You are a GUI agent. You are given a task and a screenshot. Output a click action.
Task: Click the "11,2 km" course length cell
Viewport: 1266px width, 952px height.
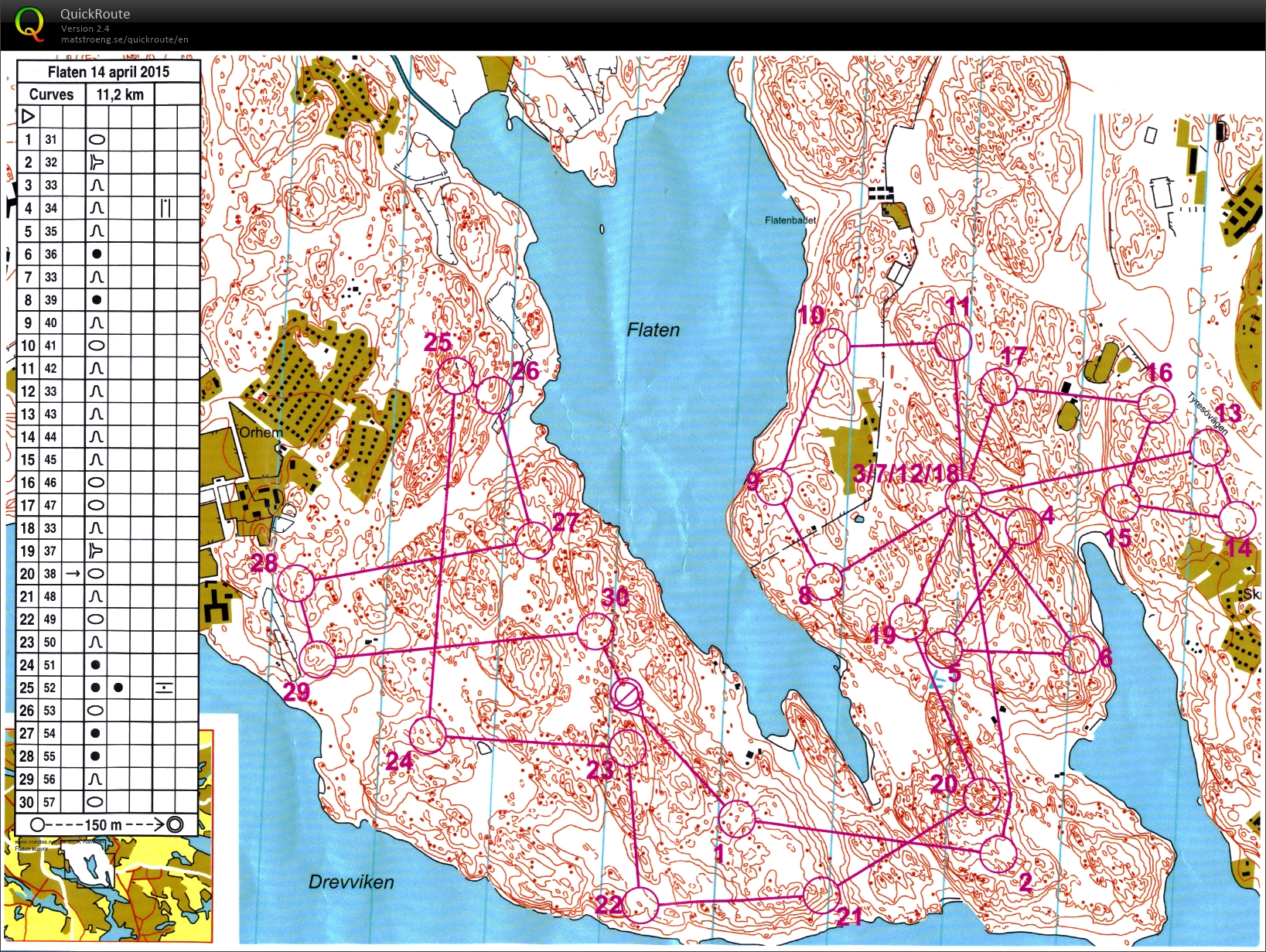pos(120,94)
